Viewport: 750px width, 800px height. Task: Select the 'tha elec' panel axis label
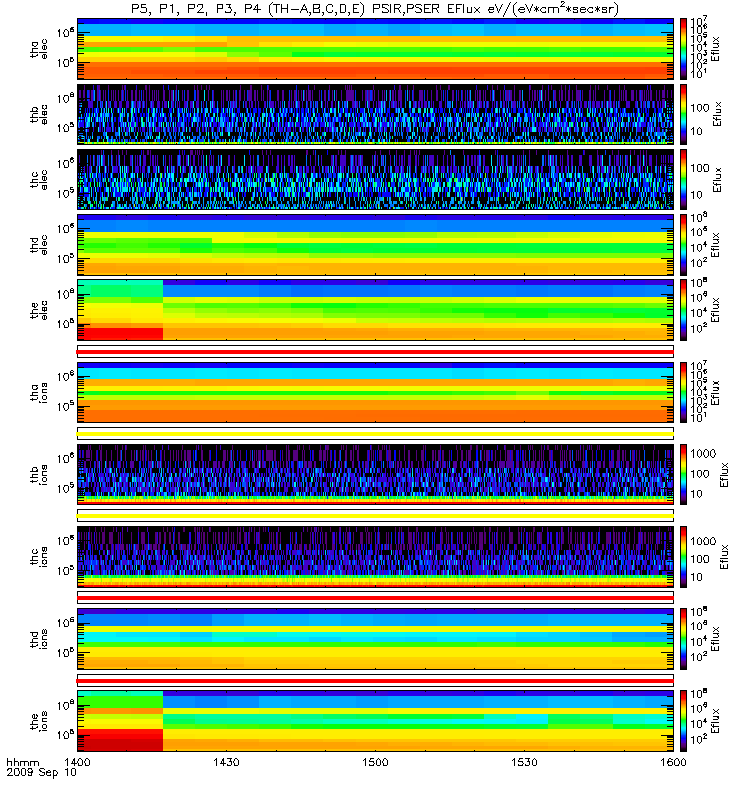38,49
